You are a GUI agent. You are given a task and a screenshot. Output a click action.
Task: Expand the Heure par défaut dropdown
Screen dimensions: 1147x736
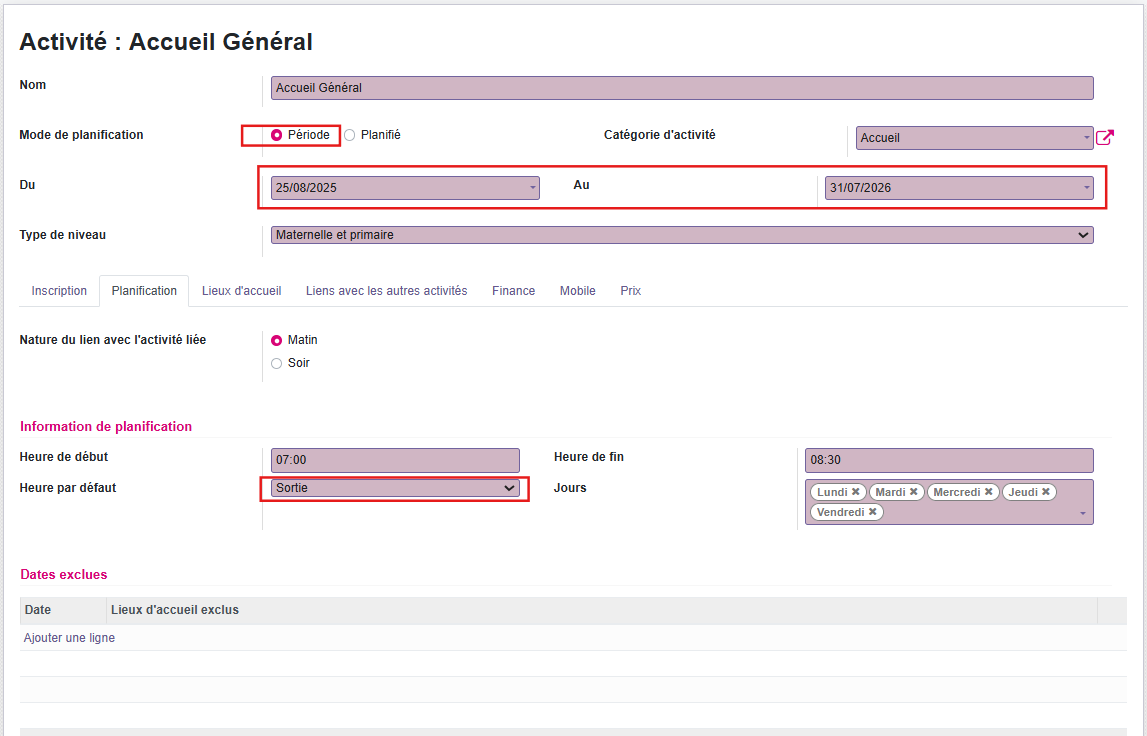[x=395, y=488]
